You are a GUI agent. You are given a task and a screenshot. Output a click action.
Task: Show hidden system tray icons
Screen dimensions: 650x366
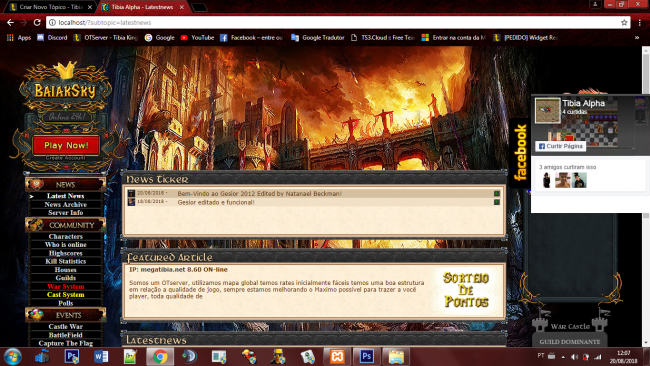[x=563, y=356]
